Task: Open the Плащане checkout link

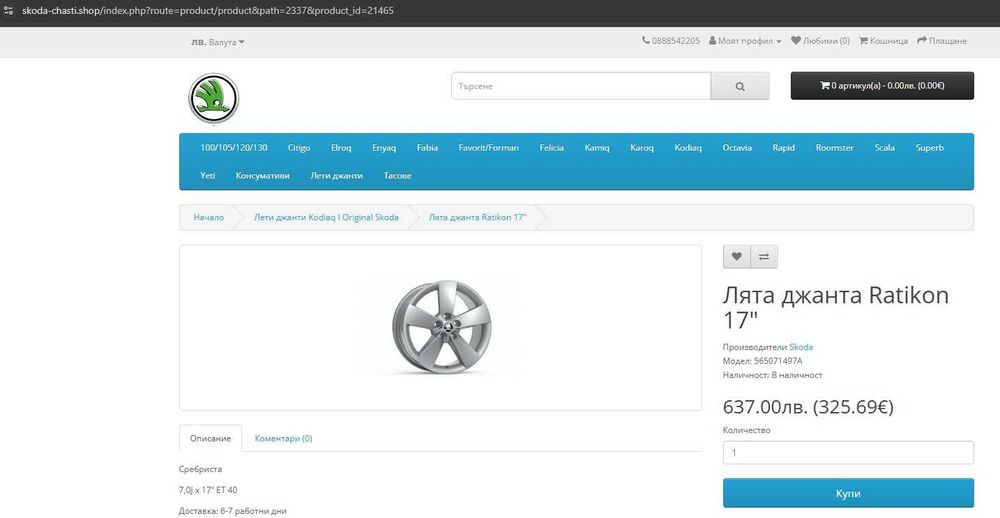Action: [942, 41]
